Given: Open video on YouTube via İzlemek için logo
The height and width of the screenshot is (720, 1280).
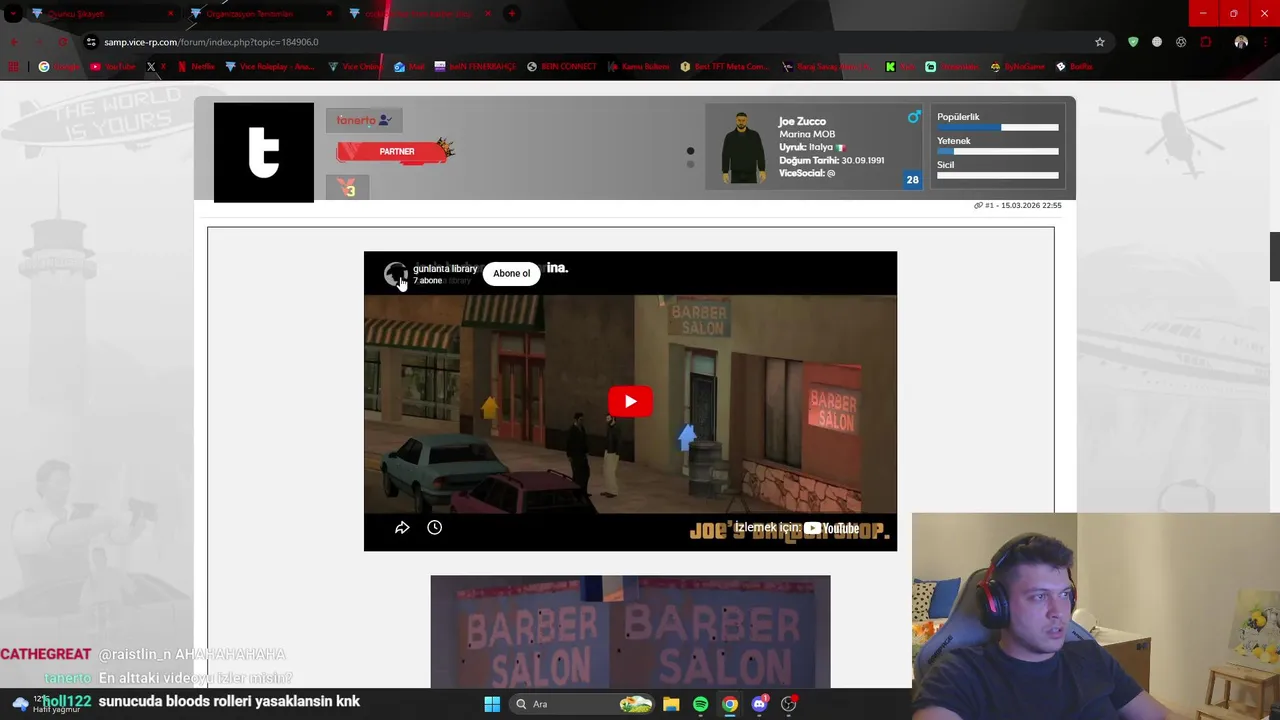Looking at the screenshot, I should pyautogui.click(x=797, y=528).
